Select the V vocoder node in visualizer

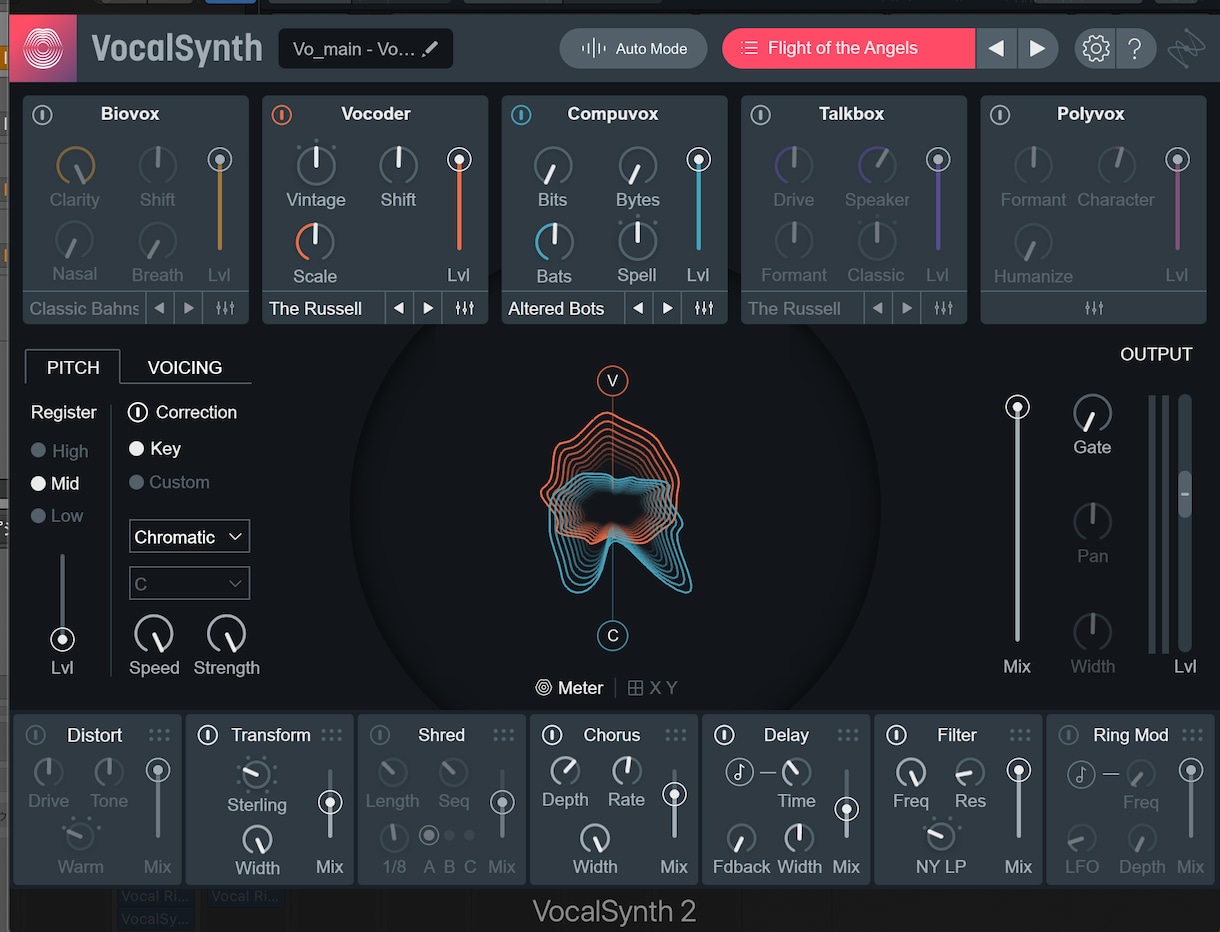pyautogui.click(x=613, y=380)
